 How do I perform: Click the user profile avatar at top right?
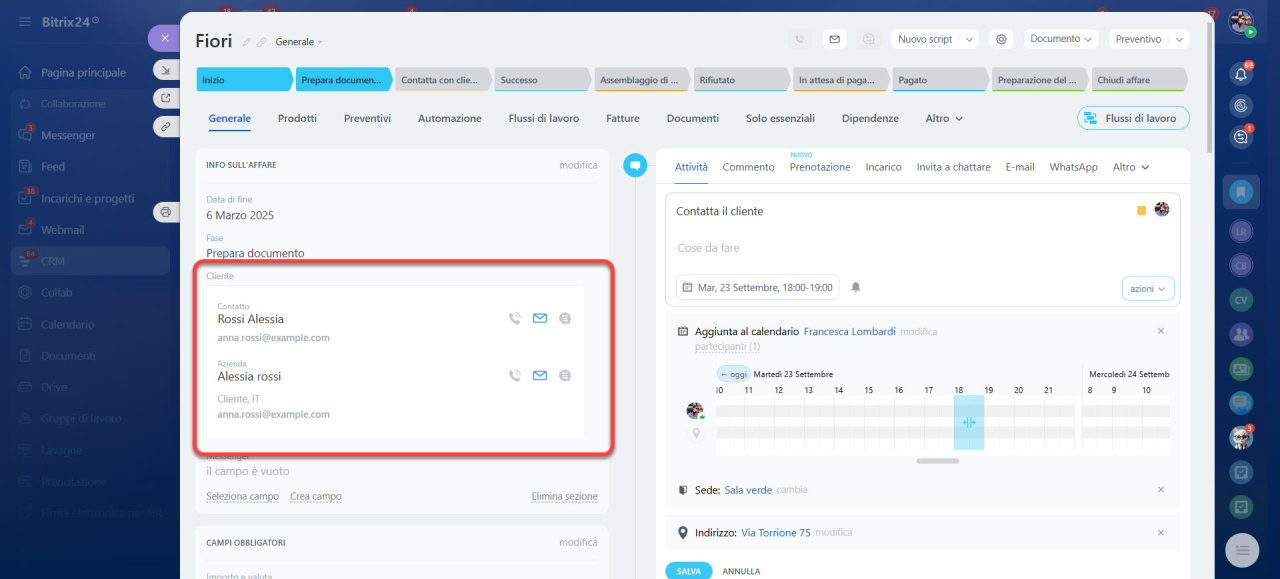point(1241,21)
